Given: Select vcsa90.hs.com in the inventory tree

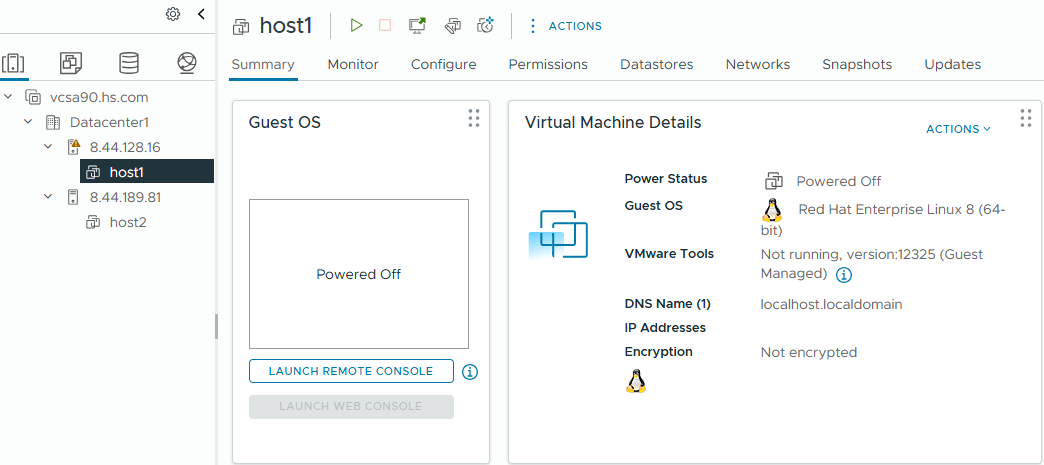Looking at the screenshot, I should [x=99, y=97].
